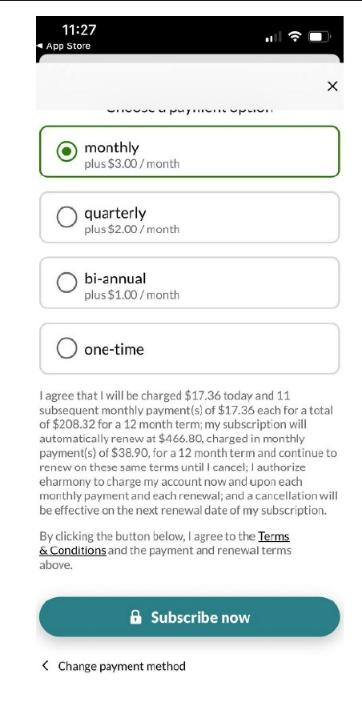The height and width of the screenshot is (726, 362).
Task: Select the bi-annual radio button
Action: point(67,282)
